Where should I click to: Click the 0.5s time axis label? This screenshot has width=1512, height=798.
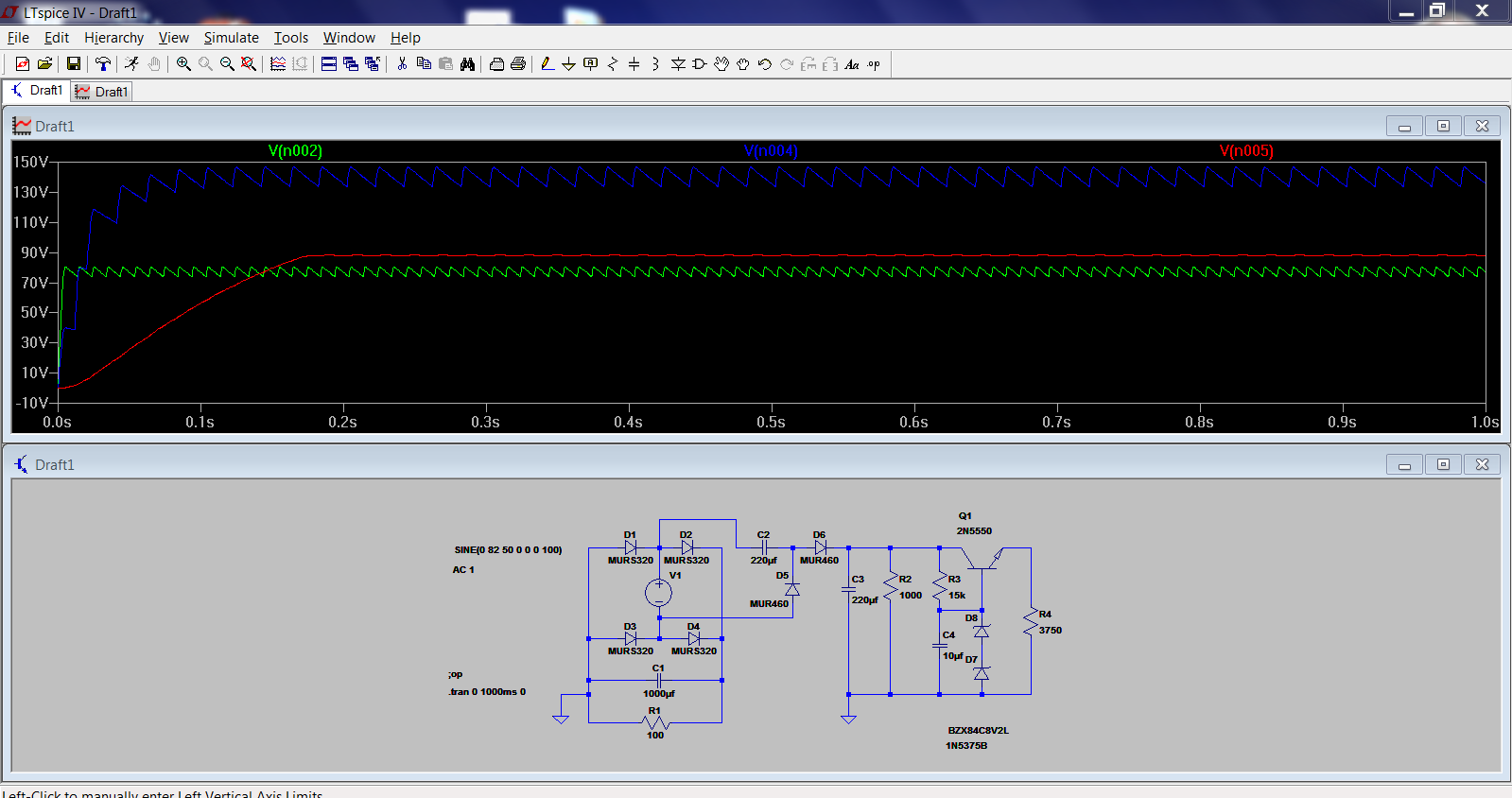pos(771,422)
